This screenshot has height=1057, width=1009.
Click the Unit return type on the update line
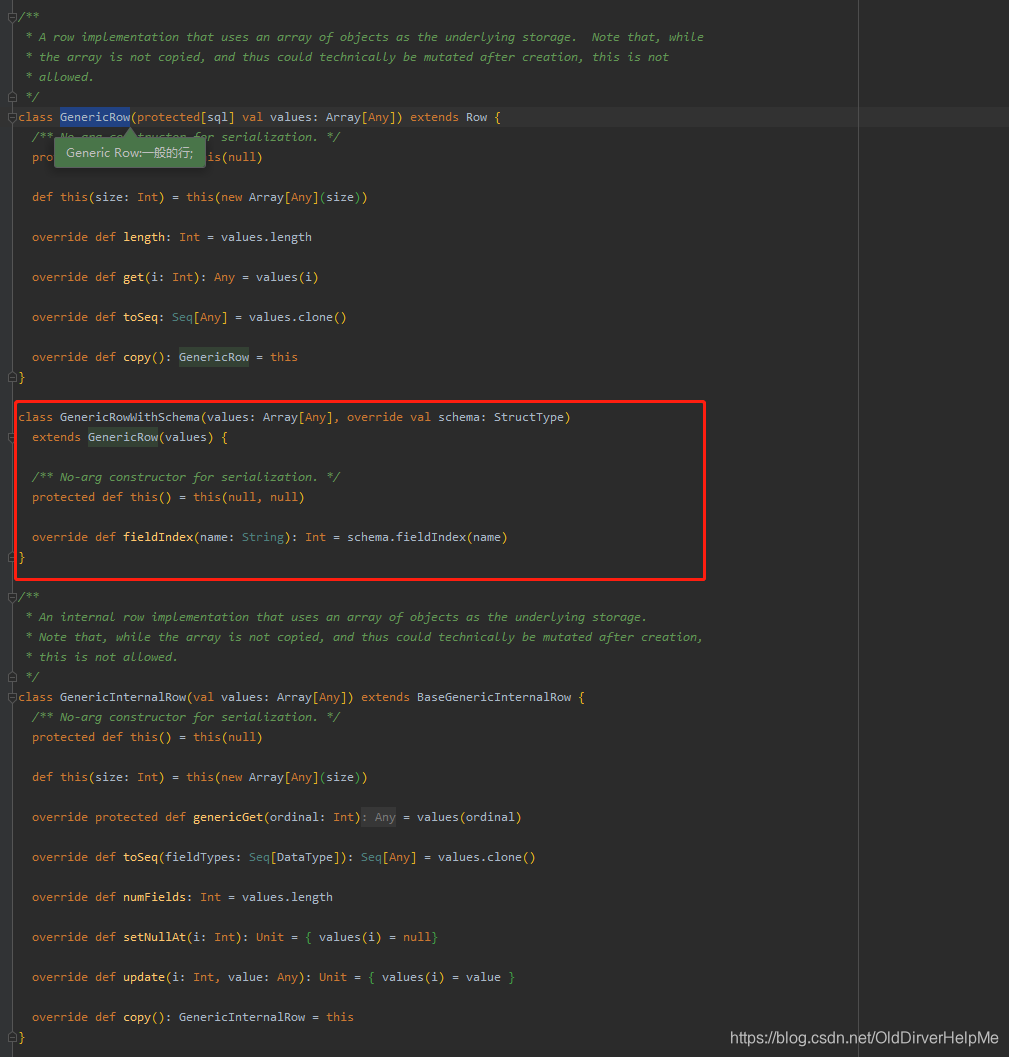[333, 977]
